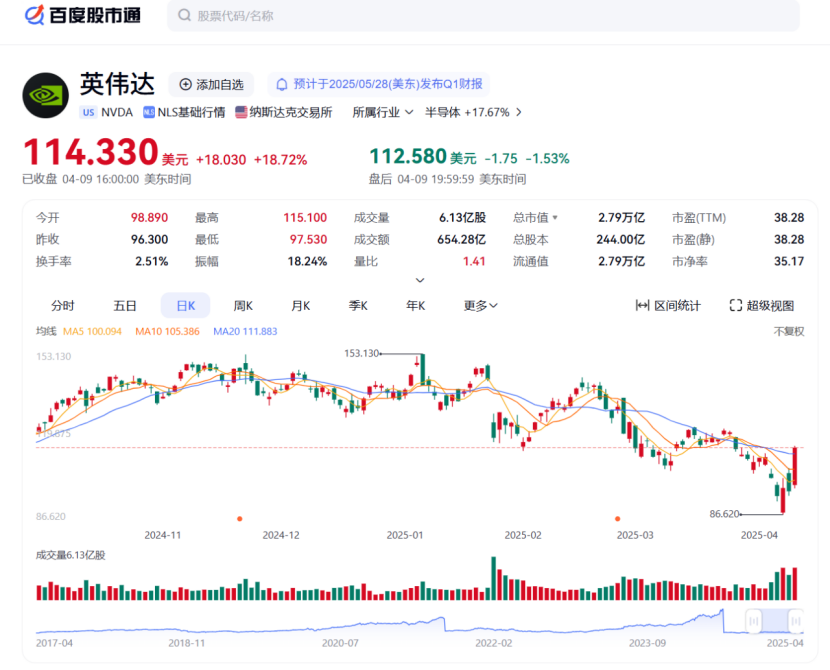Toggle the 不复权 adjustment setting
The height and width of the screenshot is (670, 830).
[788, 331]
